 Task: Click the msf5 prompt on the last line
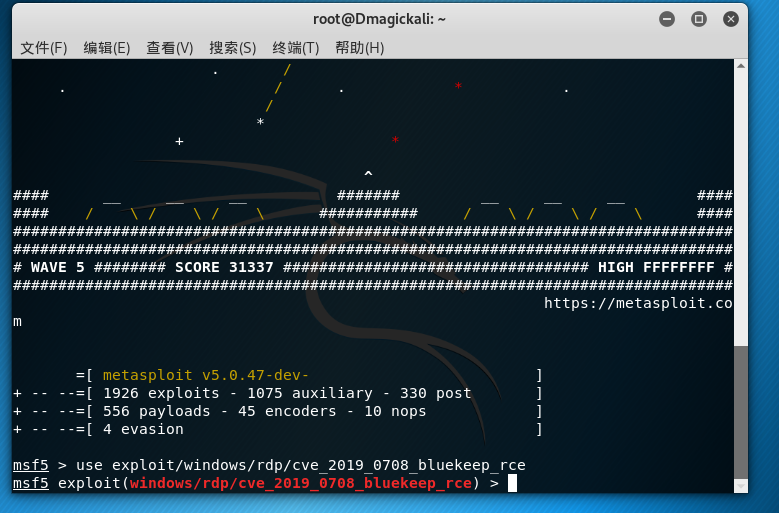pyautogui.click(x=31, y=483)
